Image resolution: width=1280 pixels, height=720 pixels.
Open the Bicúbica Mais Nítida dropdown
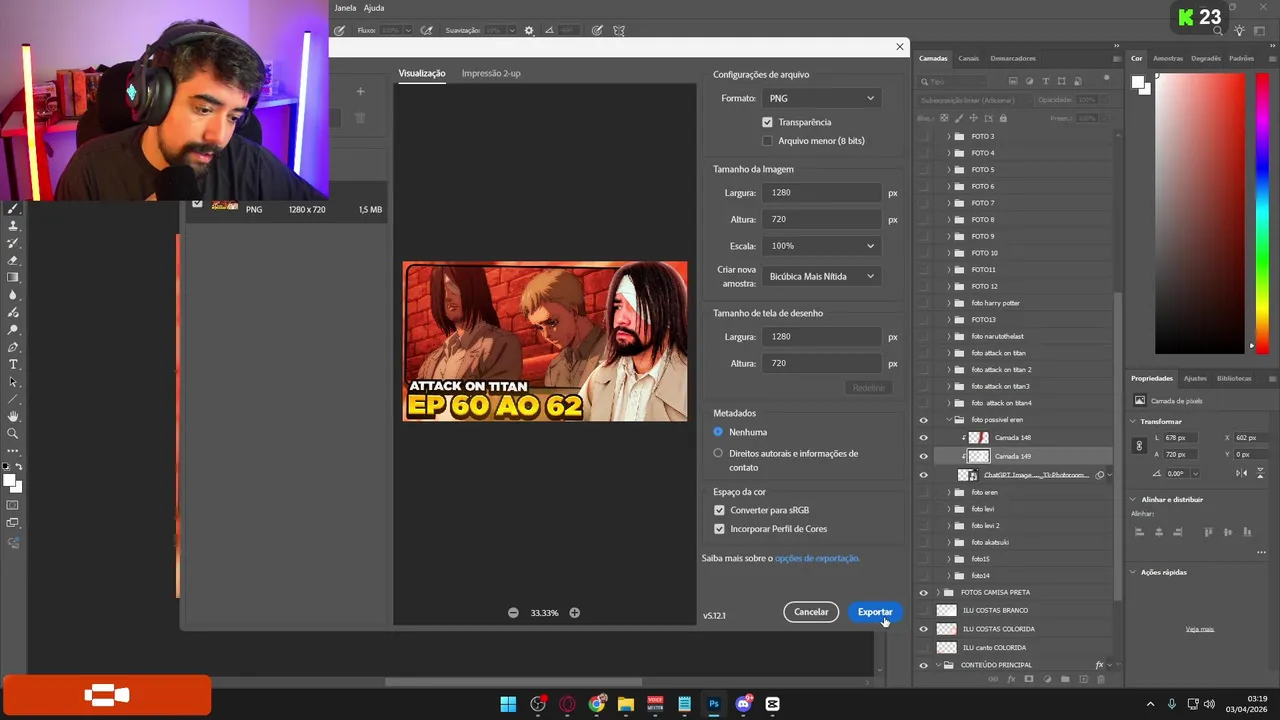[x=822, y=276]
